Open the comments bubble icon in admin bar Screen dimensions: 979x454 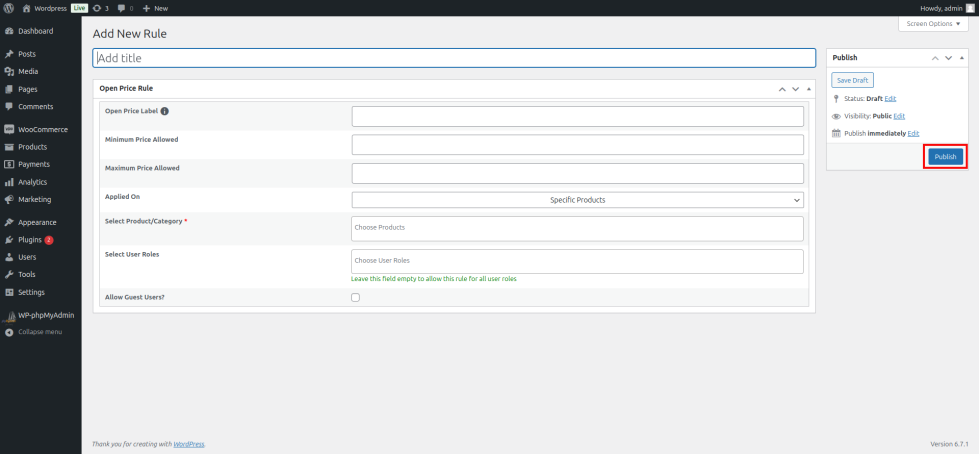tap(122, 7)
